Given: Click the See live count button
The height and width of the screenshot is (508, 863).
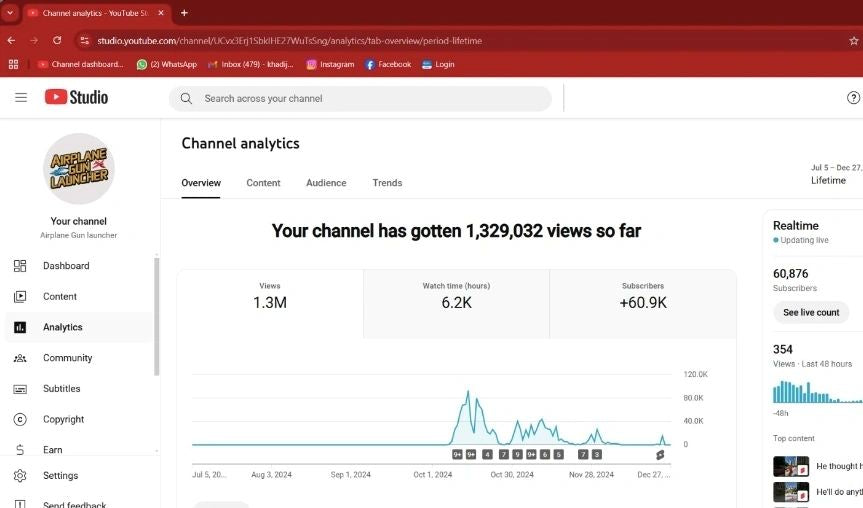Looking at the screenshot, I should pyautogui.click(x=811, y=313).
